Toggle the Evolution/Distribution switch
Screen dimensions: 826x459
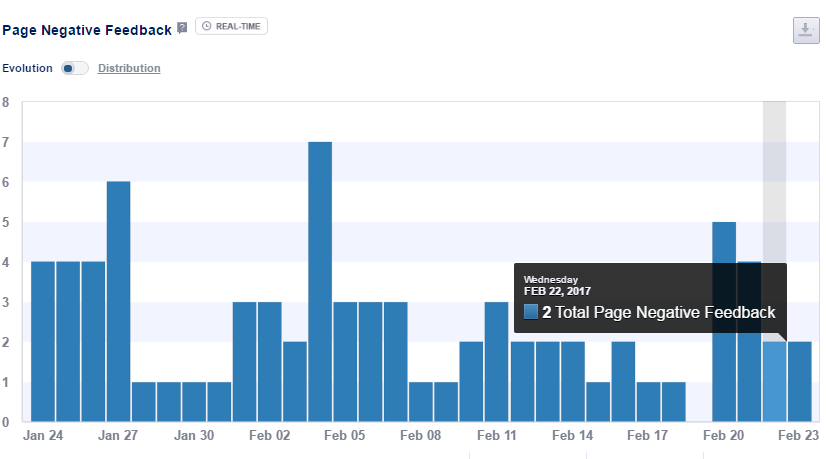click(74, 68)
